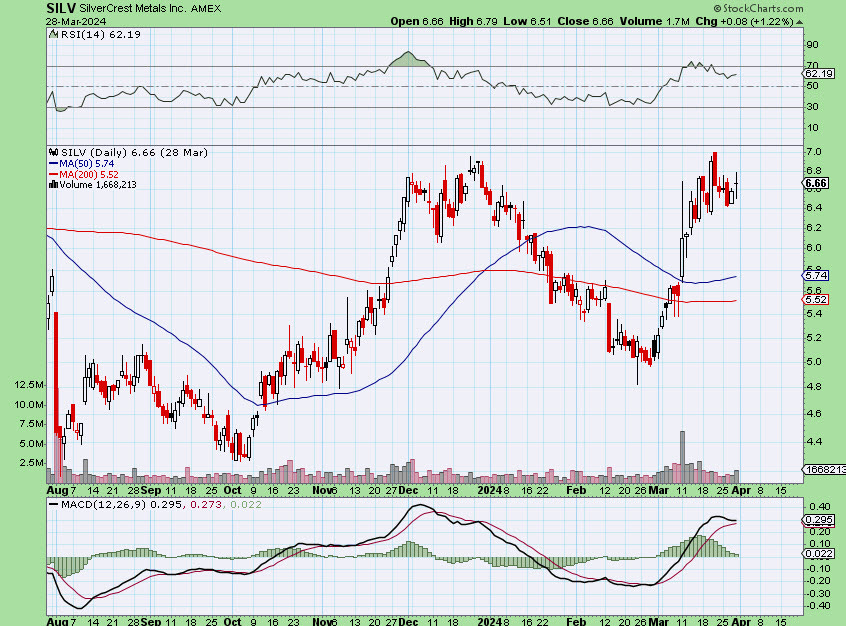The height and width of the screenshot is (626, 846).
Task: Click the Chg +0.08 (+1.22%) value
Action: 744,22
